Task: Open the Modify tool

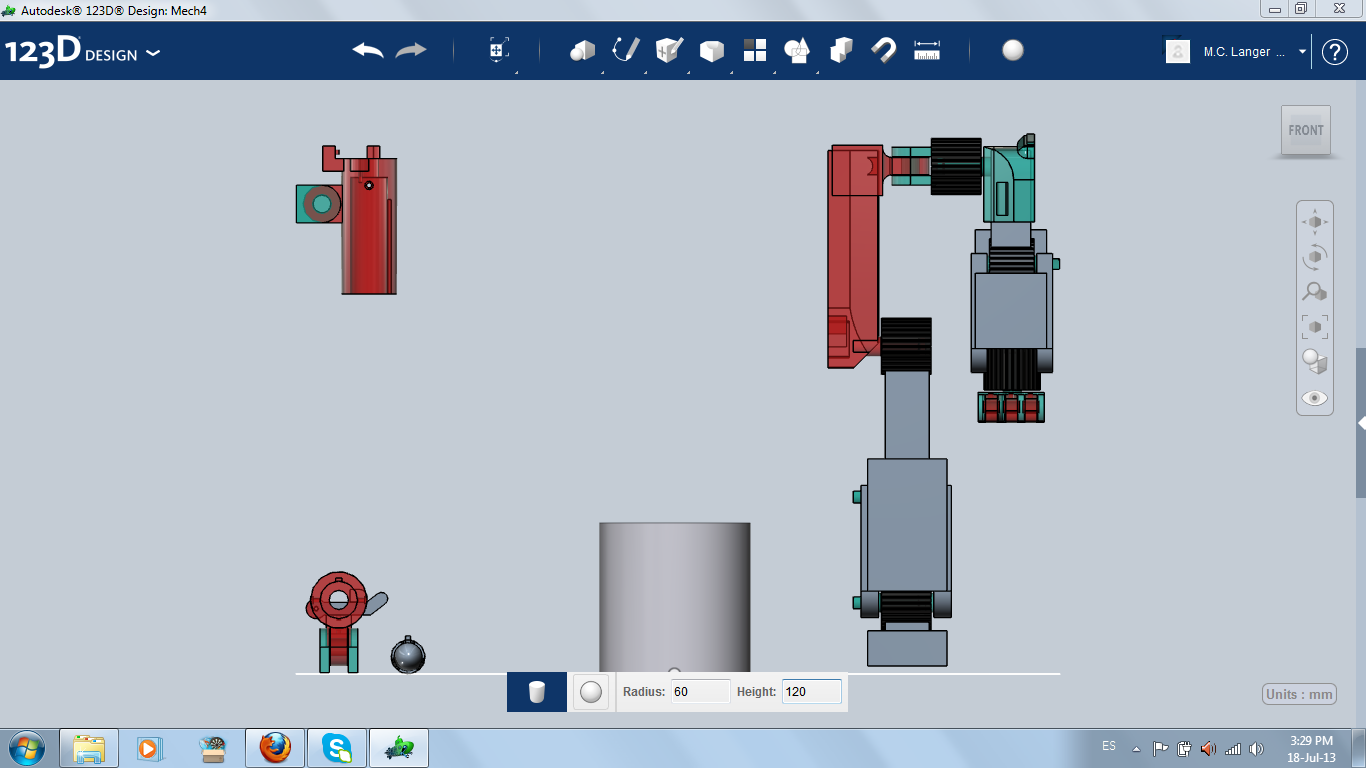Action: (711, 51)
